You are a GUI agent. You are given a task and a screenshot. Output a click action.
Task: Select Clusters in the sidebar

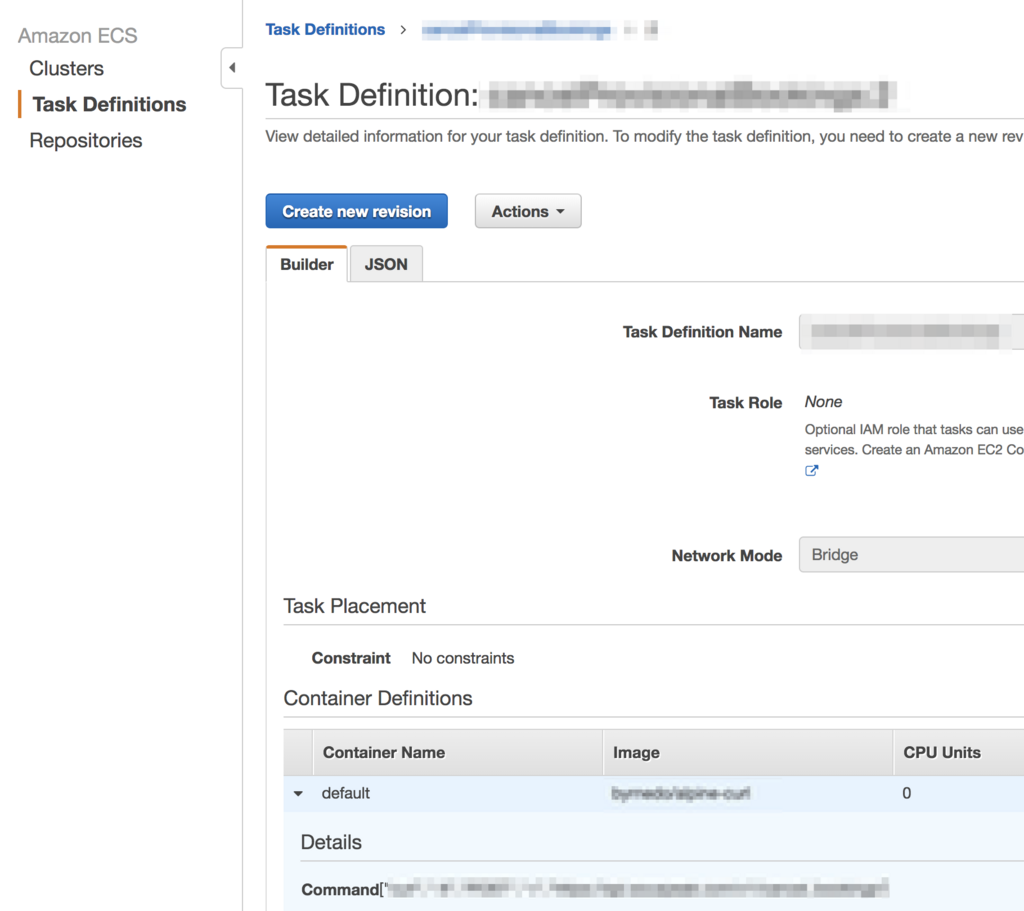[x=66, y=68]
